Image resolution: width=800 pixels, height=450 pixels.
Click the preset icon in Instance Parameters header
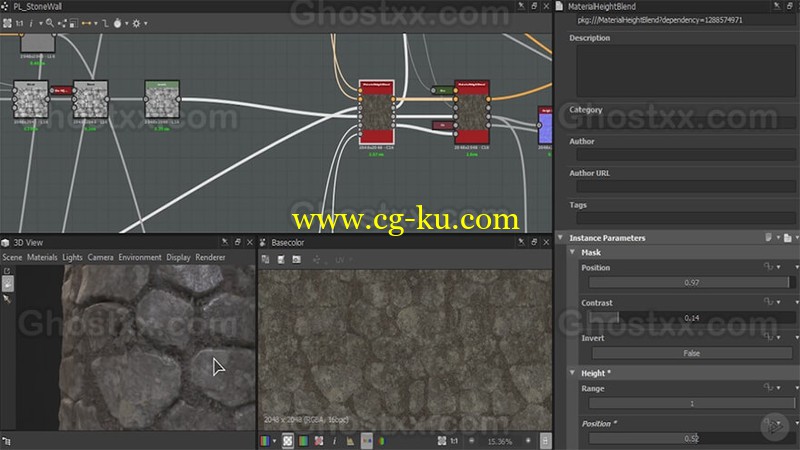tap(768, 238)
